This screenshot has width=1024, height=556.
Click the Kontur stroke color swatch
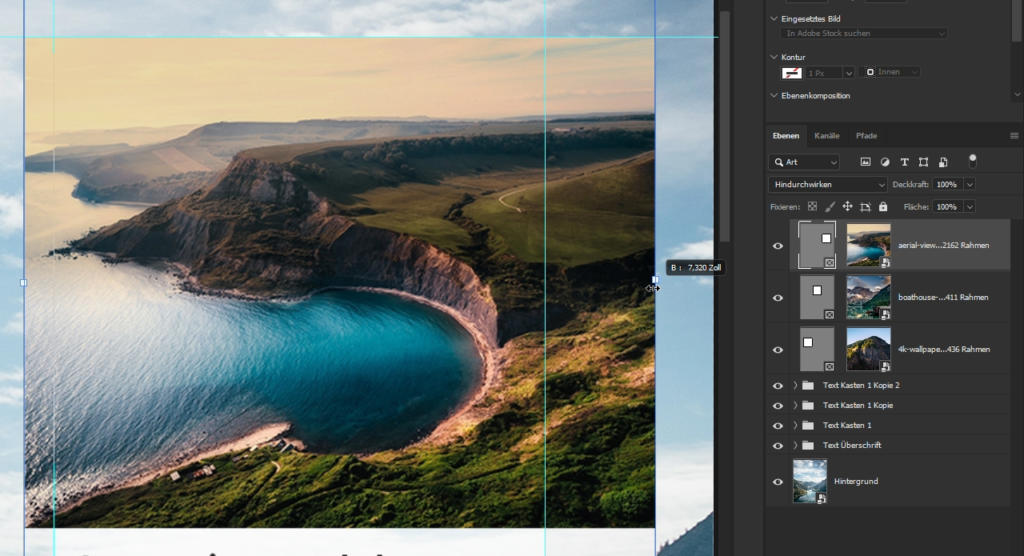[x=792, y=73]
